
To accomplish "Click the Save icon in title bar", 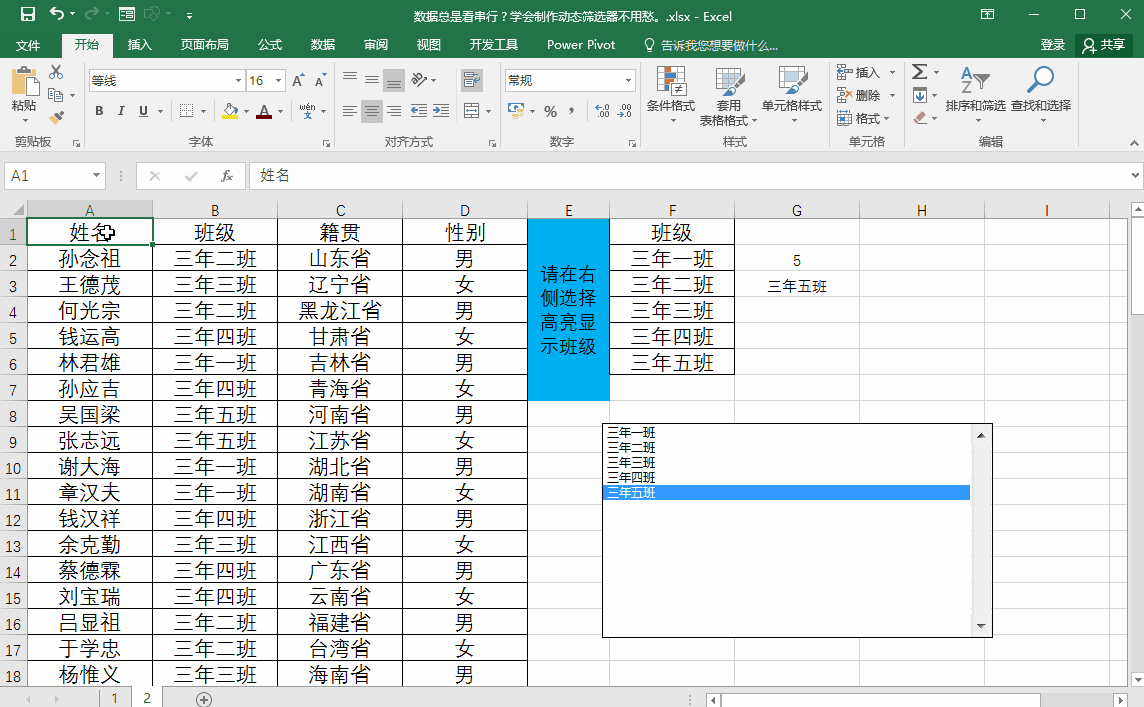I will click(28, 14).
